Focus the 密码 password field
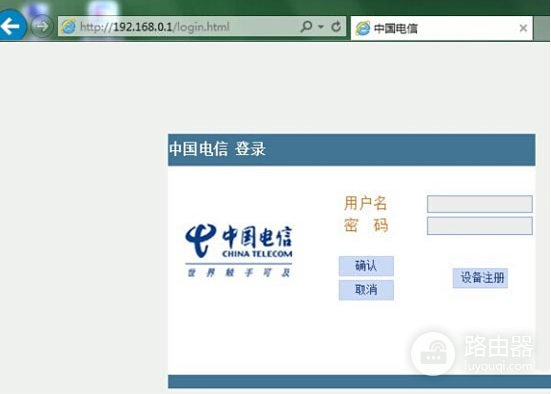This screenshot has width=551, height=394. click(x=480, y=226)
